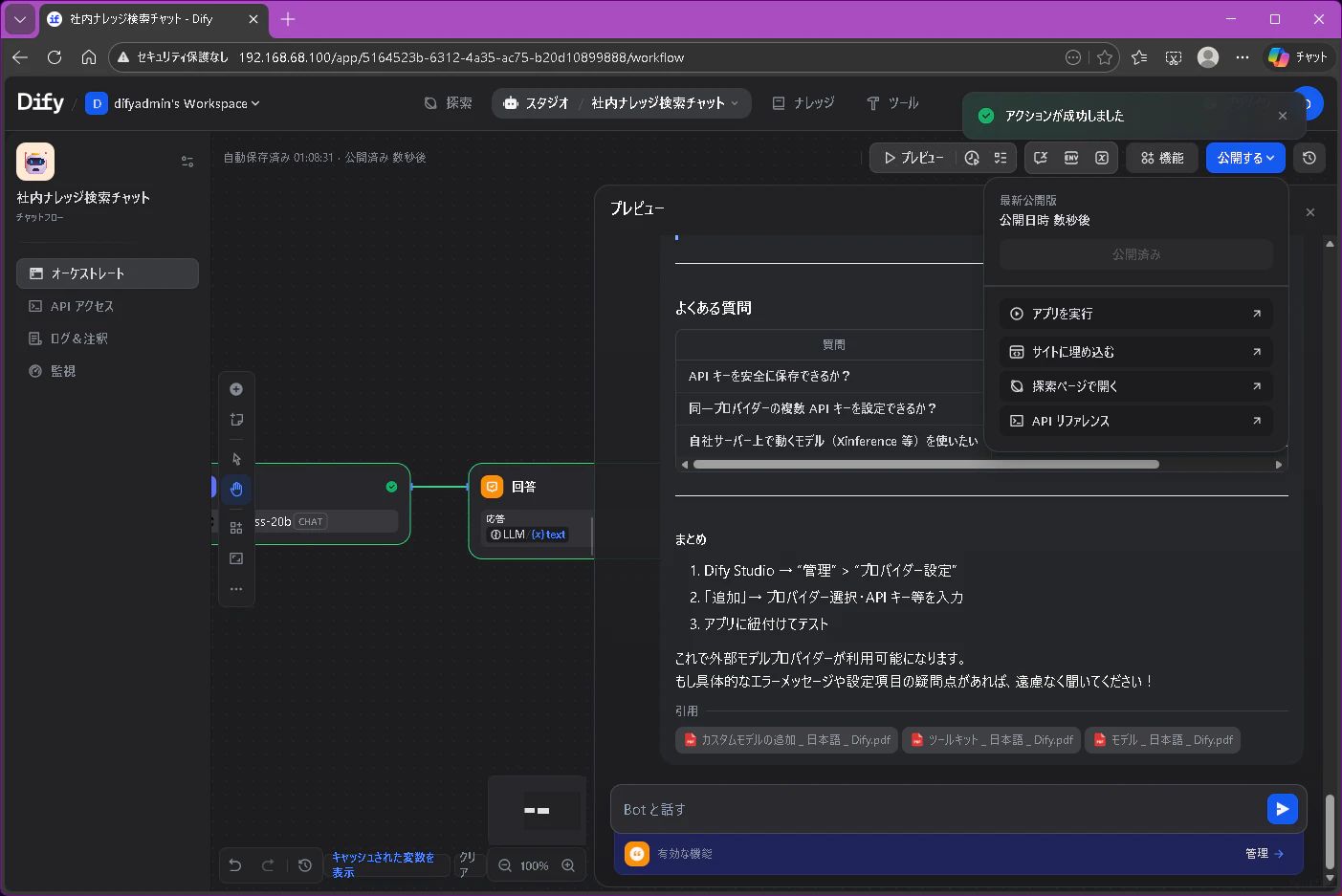The height and width of the screenshot is (896, 1342).
Task: Open the 探索 tab in top navigation
Action: [x=449, y=103]
